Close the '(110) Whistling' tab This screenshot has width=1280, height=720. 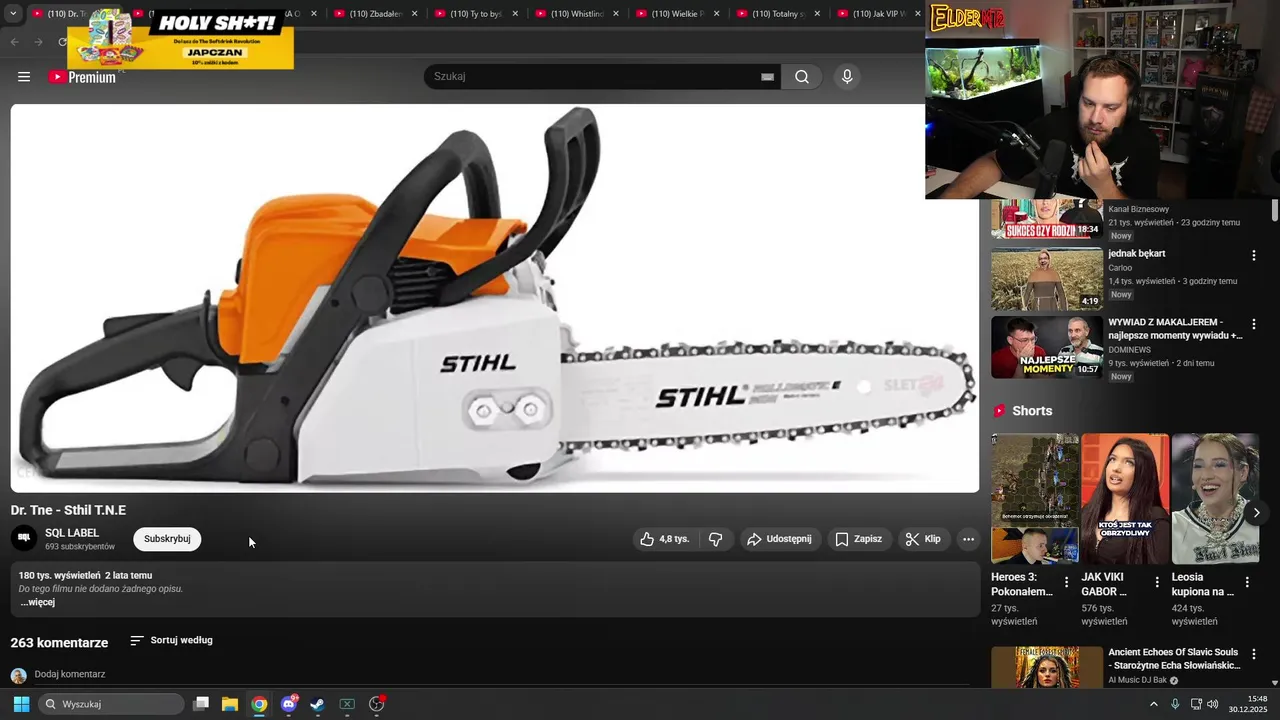616,14
